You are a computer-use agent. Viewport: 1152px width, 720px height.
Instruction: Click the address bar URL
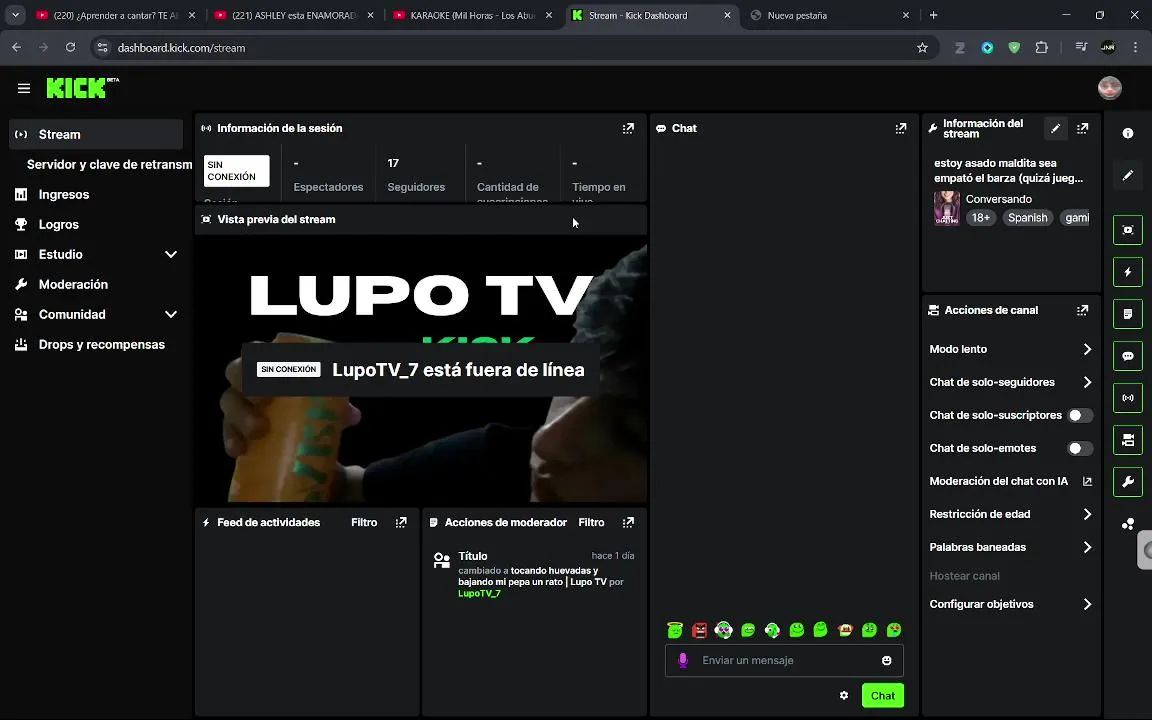(181, 48)
